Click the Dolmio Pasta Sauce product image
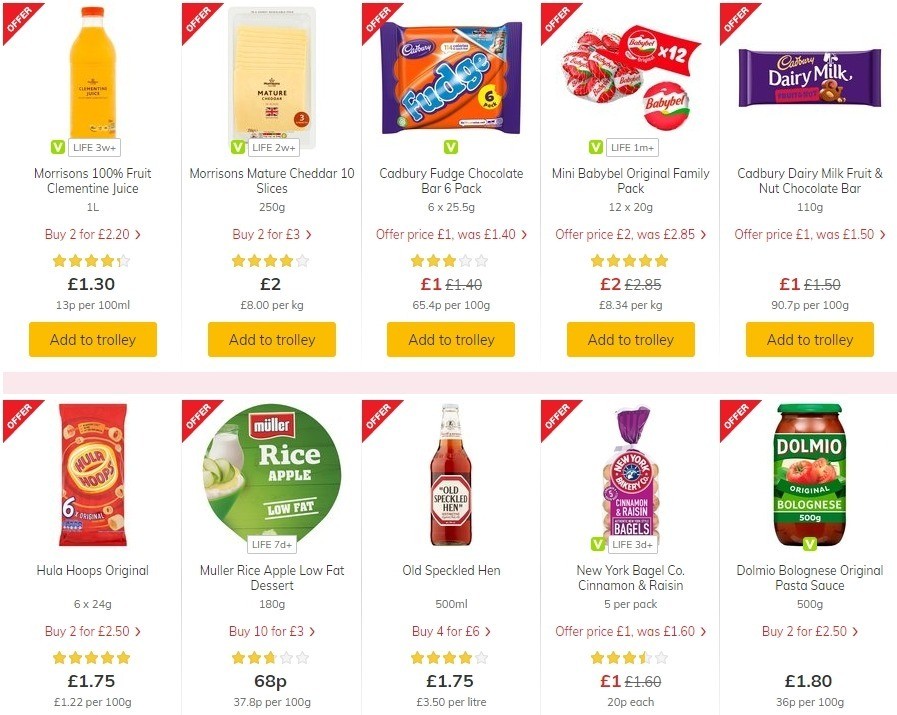 click(x=809, y=475)
